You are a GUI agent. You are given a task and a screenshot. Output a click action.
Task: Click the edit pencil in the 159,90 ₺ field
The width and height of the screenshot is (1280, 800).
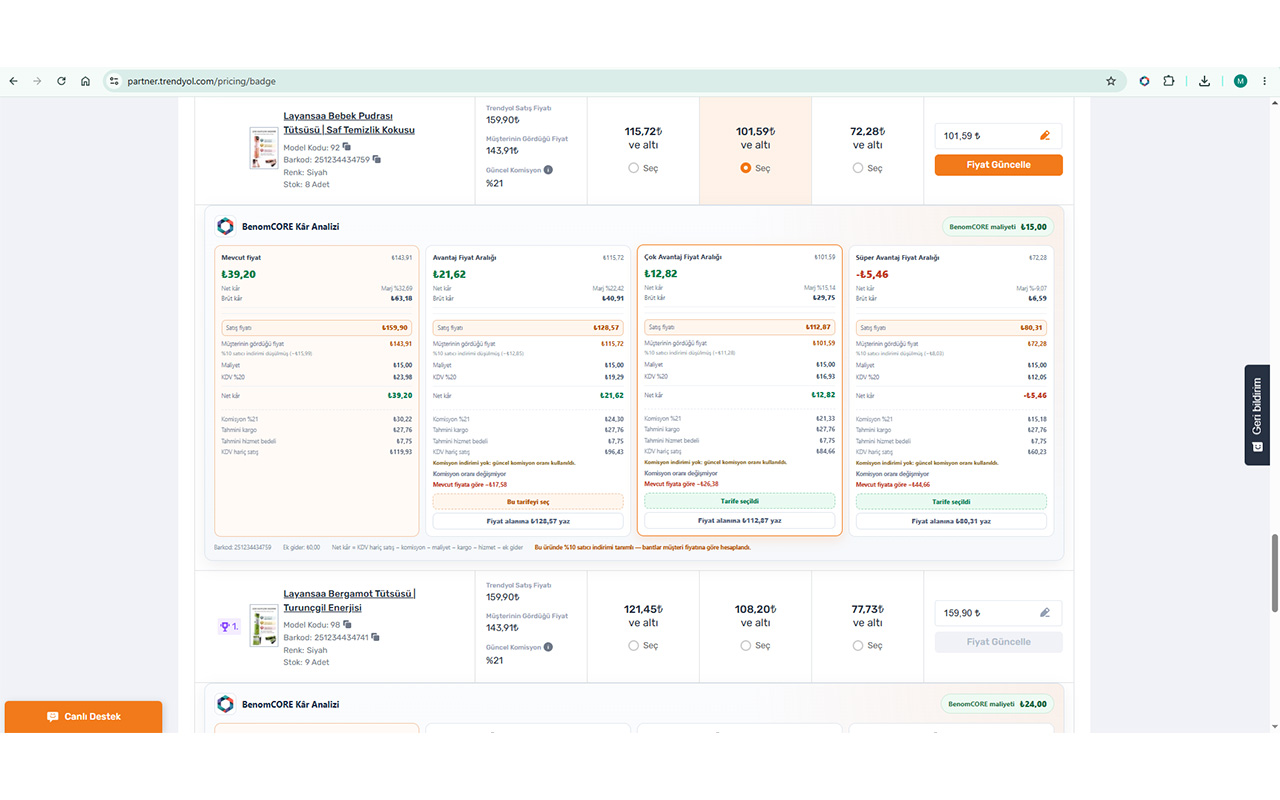1045,613
